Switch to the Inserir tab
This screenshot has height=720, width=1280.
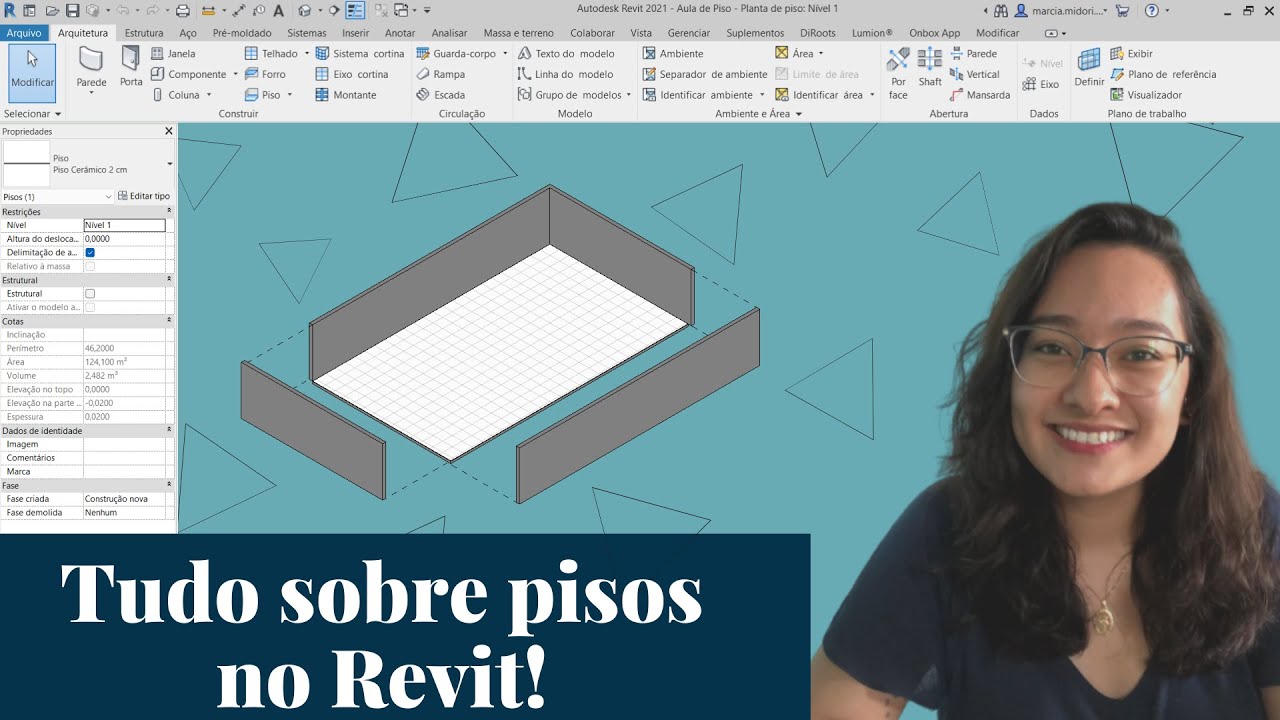355,33
